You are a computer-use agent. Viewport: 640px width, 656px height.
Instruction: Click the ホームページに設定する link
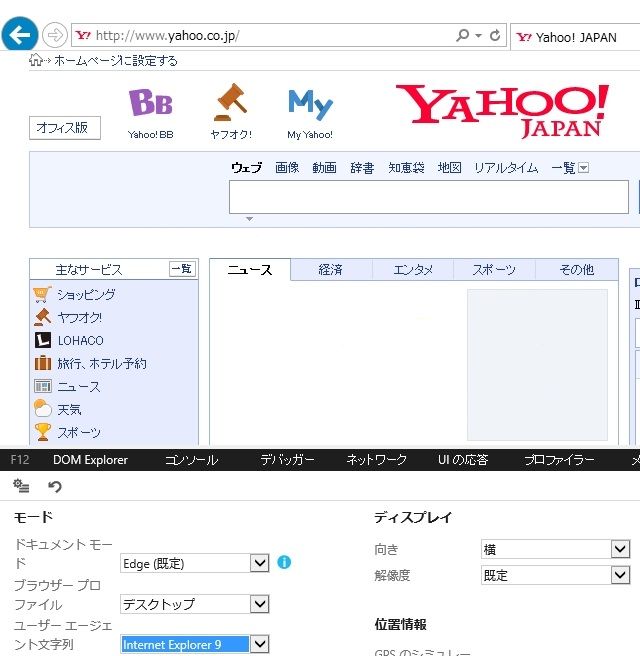116,61
